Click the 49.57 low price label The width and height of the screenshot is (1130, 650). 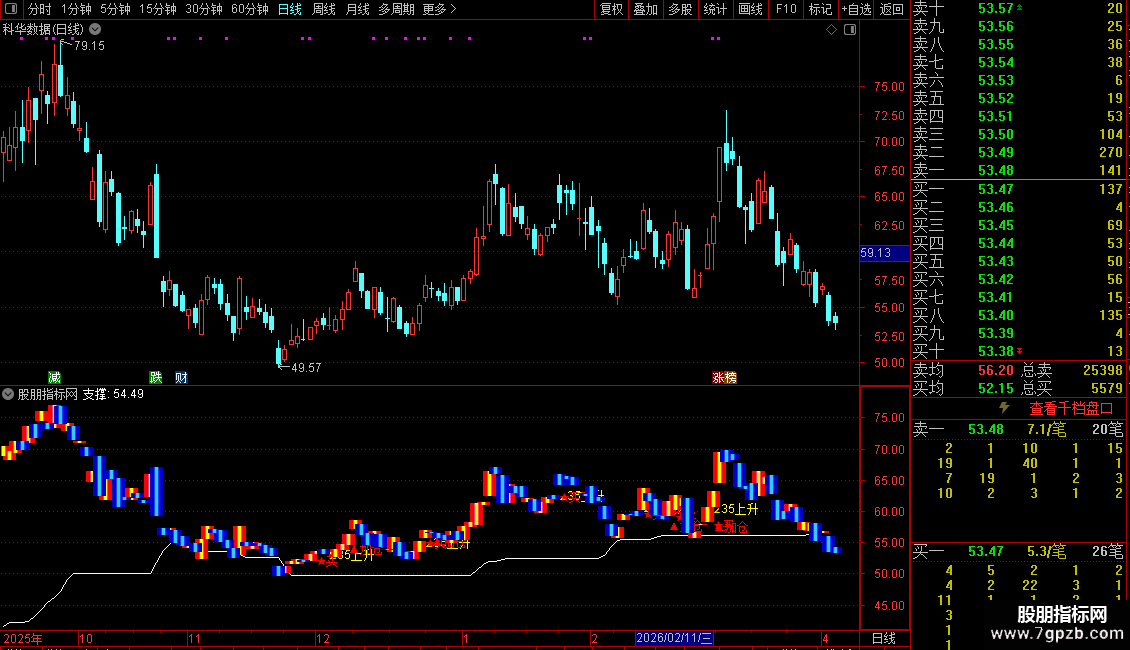coord(306,368)
